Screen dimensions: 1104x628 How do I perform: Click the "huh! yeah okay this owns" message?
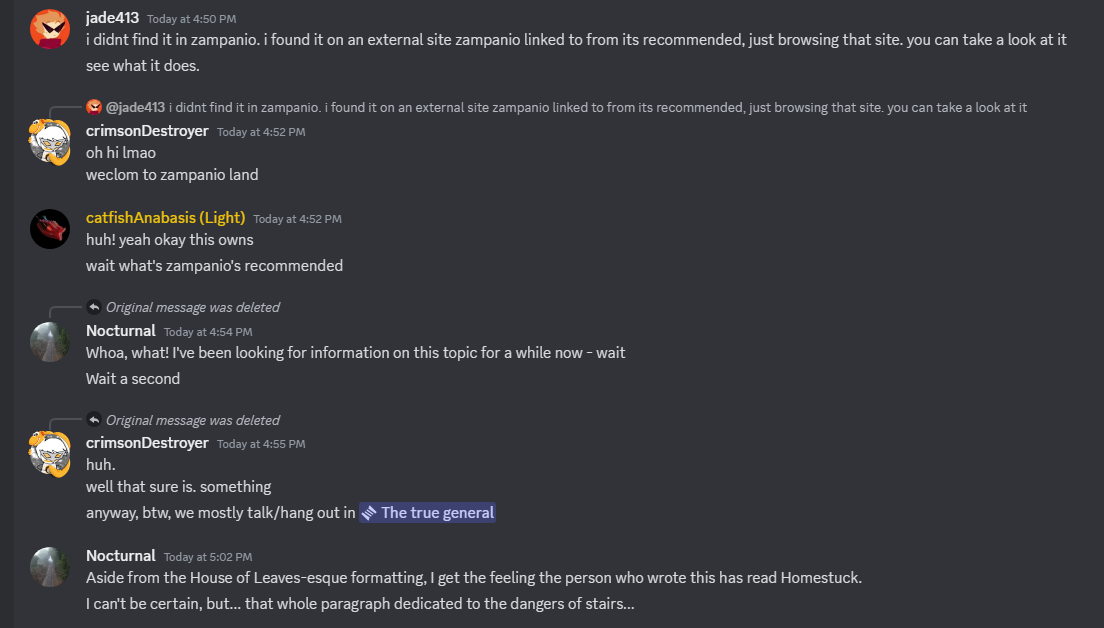click(169, 240)
